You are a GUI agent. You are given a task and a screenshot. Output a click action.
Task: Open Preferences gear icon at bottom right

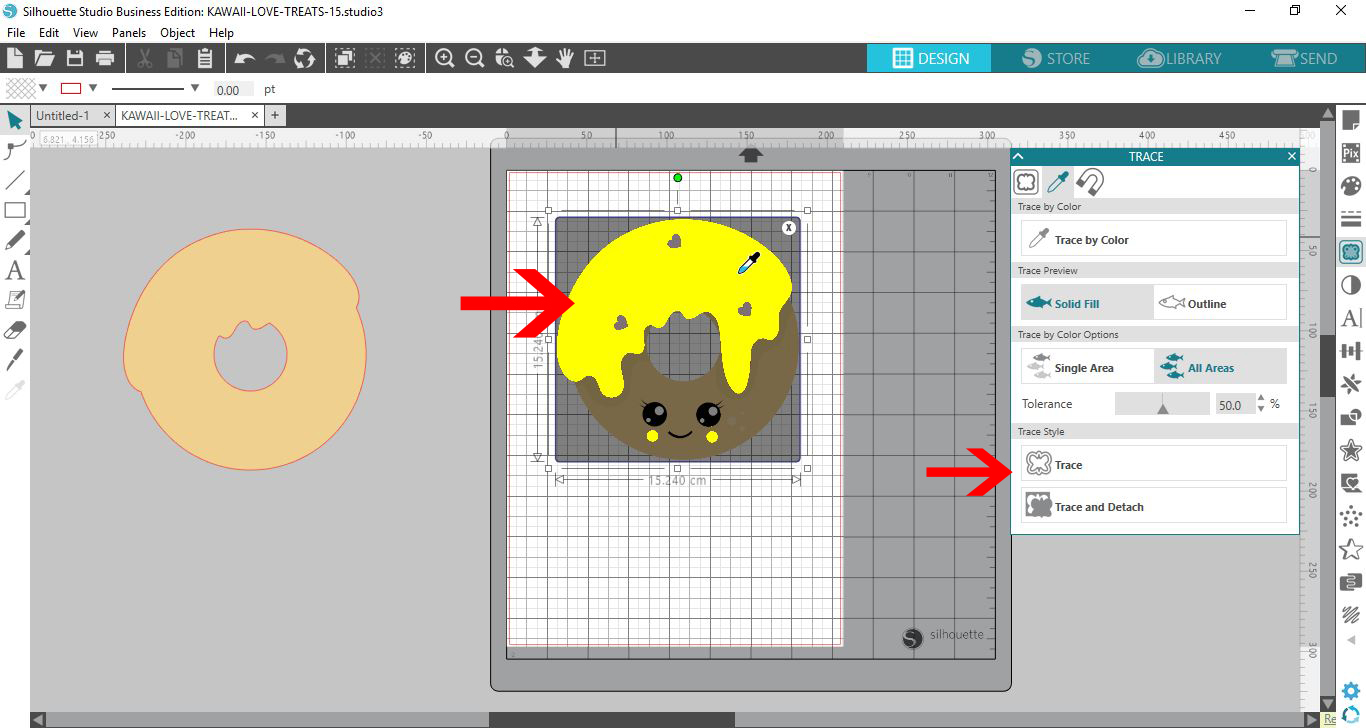coord(1351,690)
